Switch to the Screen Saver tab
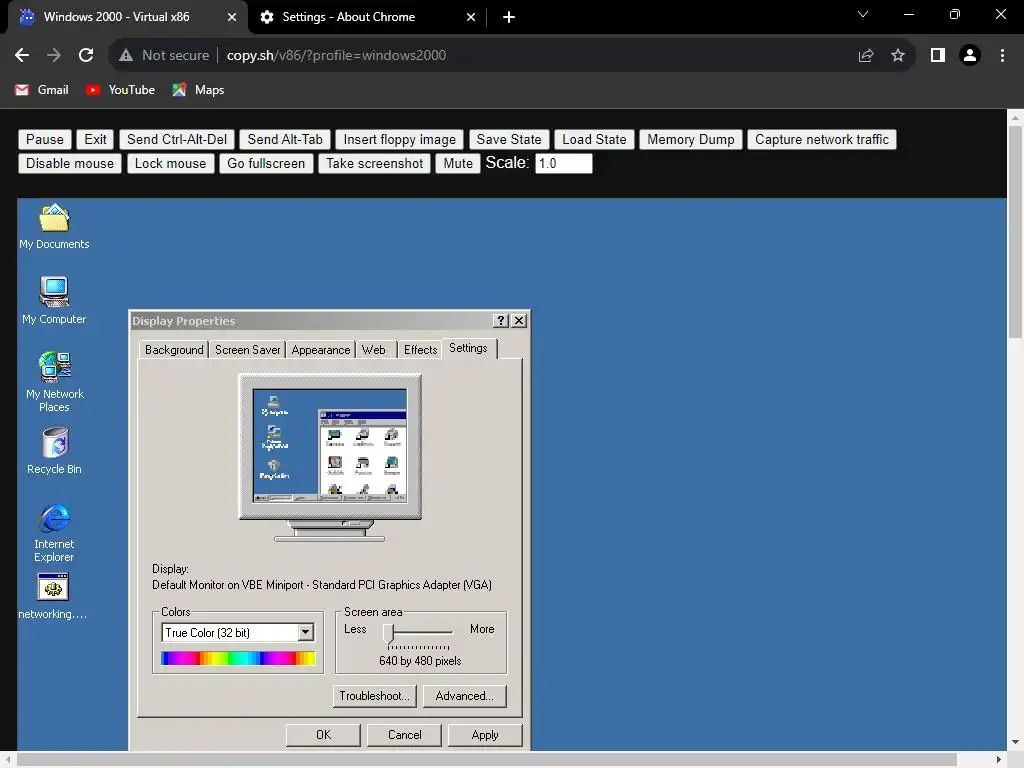Image resolution: width=1024 pixels, height=768 pixels. [x=248, y=350]
